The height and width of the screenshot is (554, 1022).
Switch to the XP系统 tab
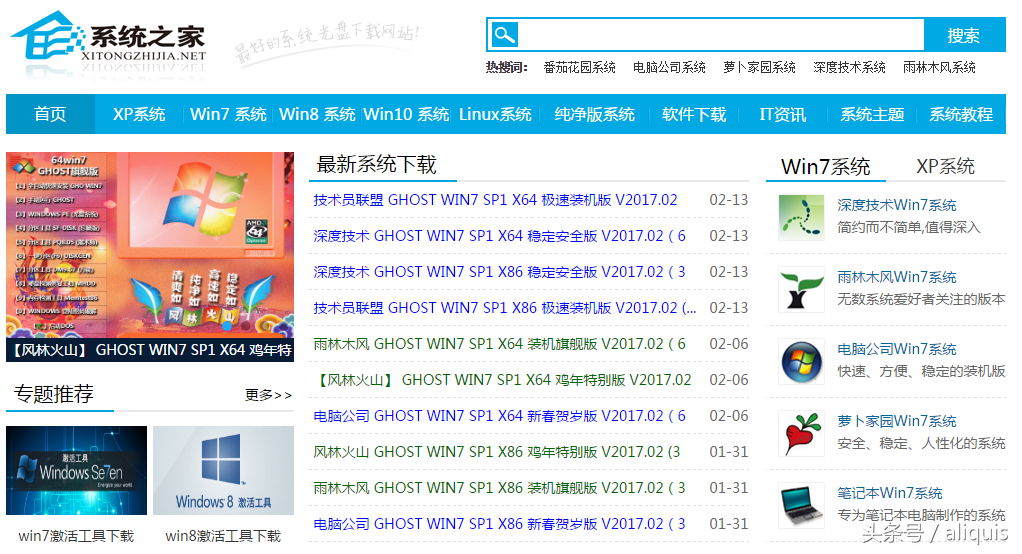pyautogui.click(x=945, y=166)
